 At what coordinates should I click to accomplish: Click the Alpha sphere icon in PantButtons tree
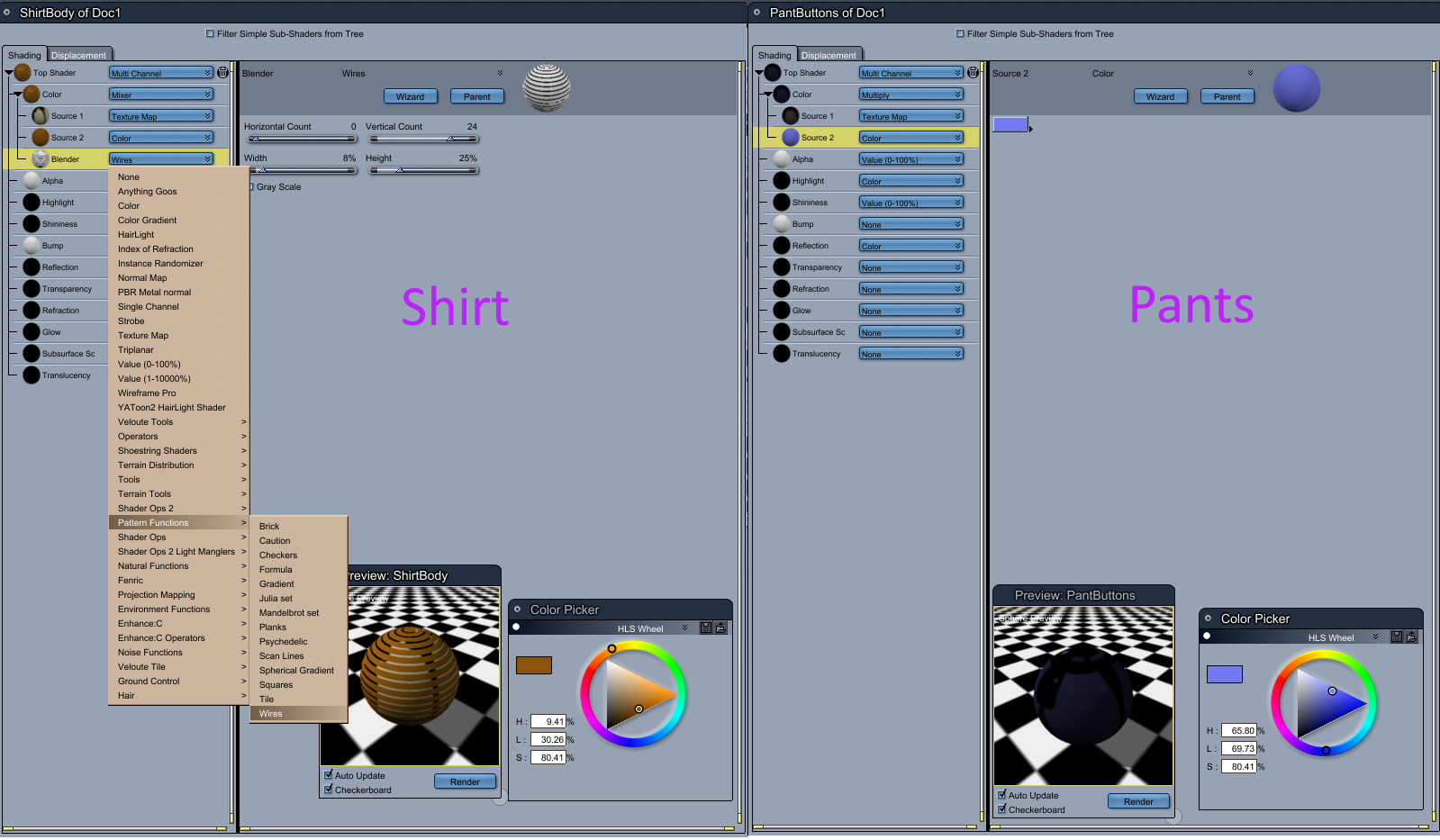(x=782, y=158)
